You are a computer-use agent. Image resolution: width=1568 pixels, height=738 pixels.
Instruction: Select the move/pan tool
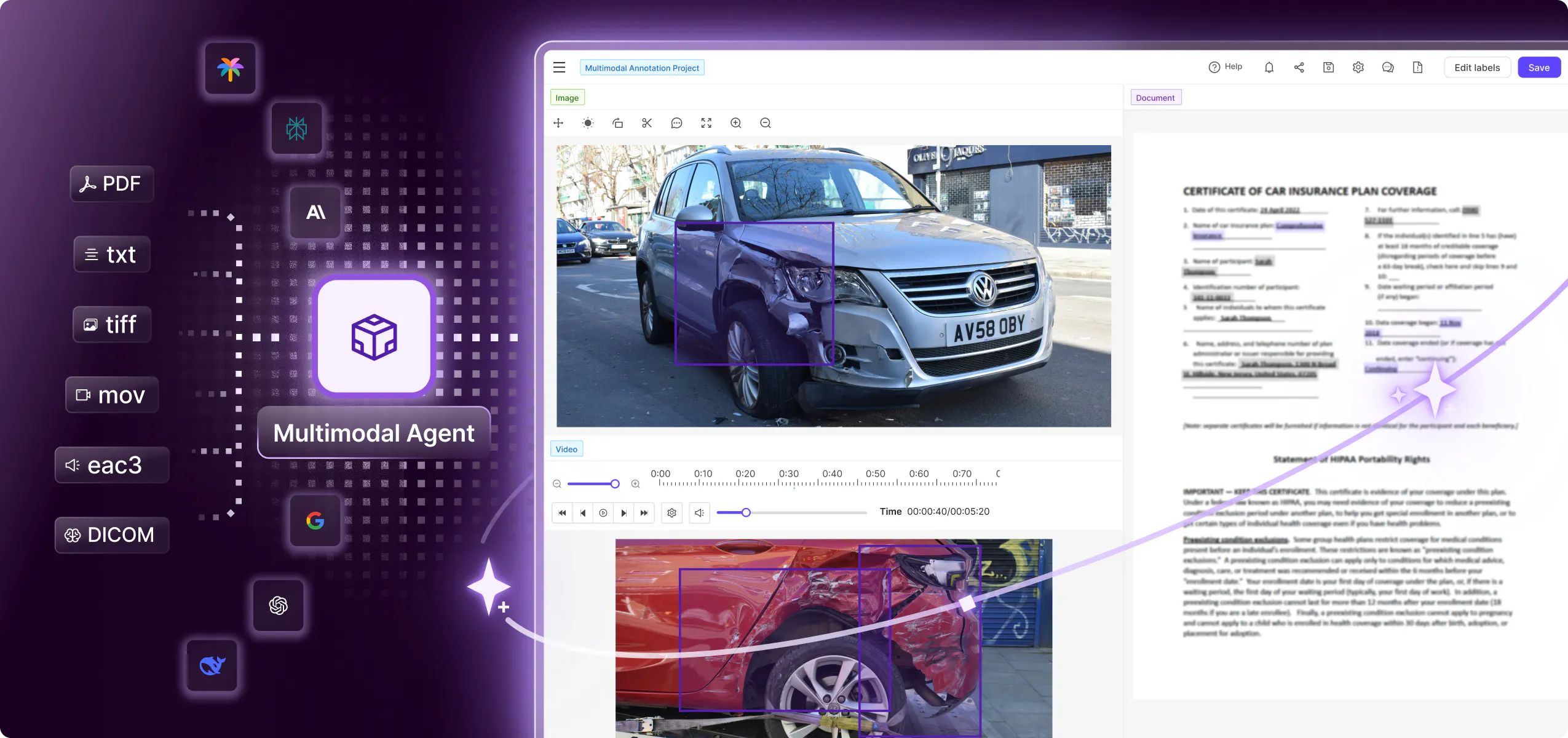558,123
